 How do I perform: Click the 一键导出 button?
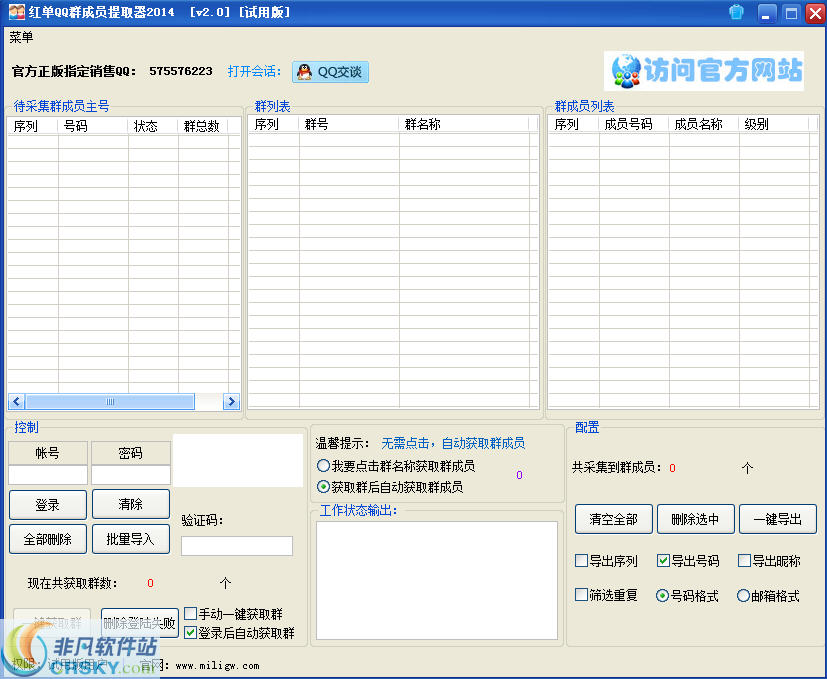(x=778, y=519)
